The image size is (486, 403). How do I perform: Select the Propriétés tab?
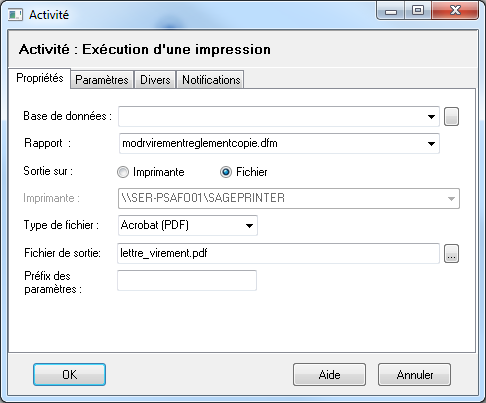point(40,78)
